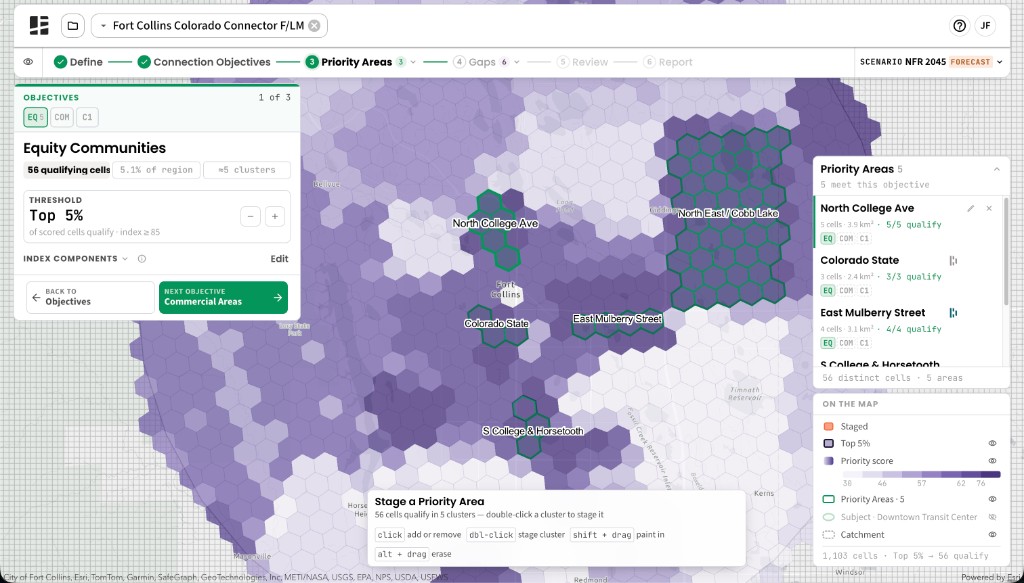
Task: Select the COM objective chip
Action: 62,118
